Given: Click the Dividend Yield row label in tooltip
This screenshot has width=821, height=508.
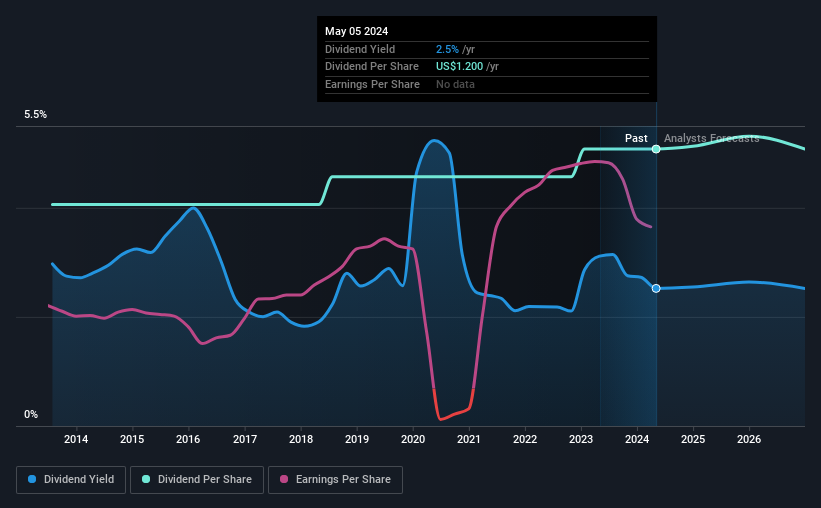Looking at the screenshot, I should click(x=360, y=49).
